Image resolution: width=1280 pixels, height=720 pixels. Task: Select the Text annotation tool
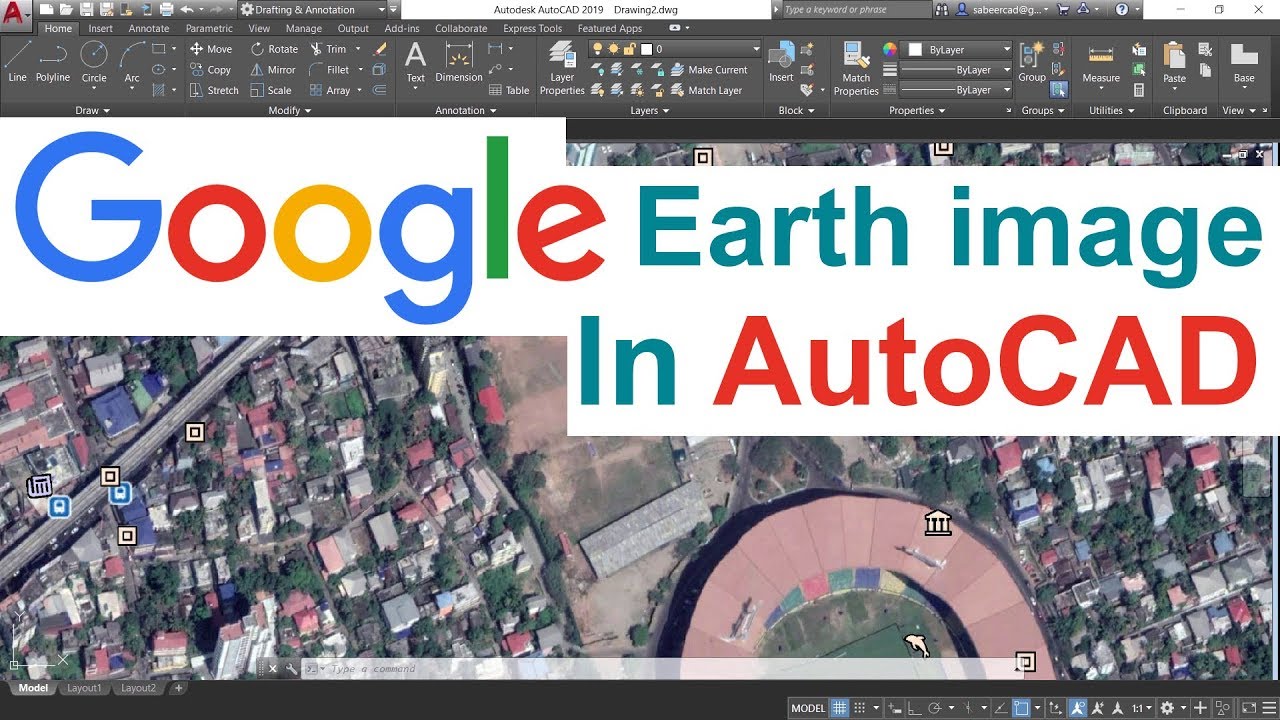tap(415, 62)
